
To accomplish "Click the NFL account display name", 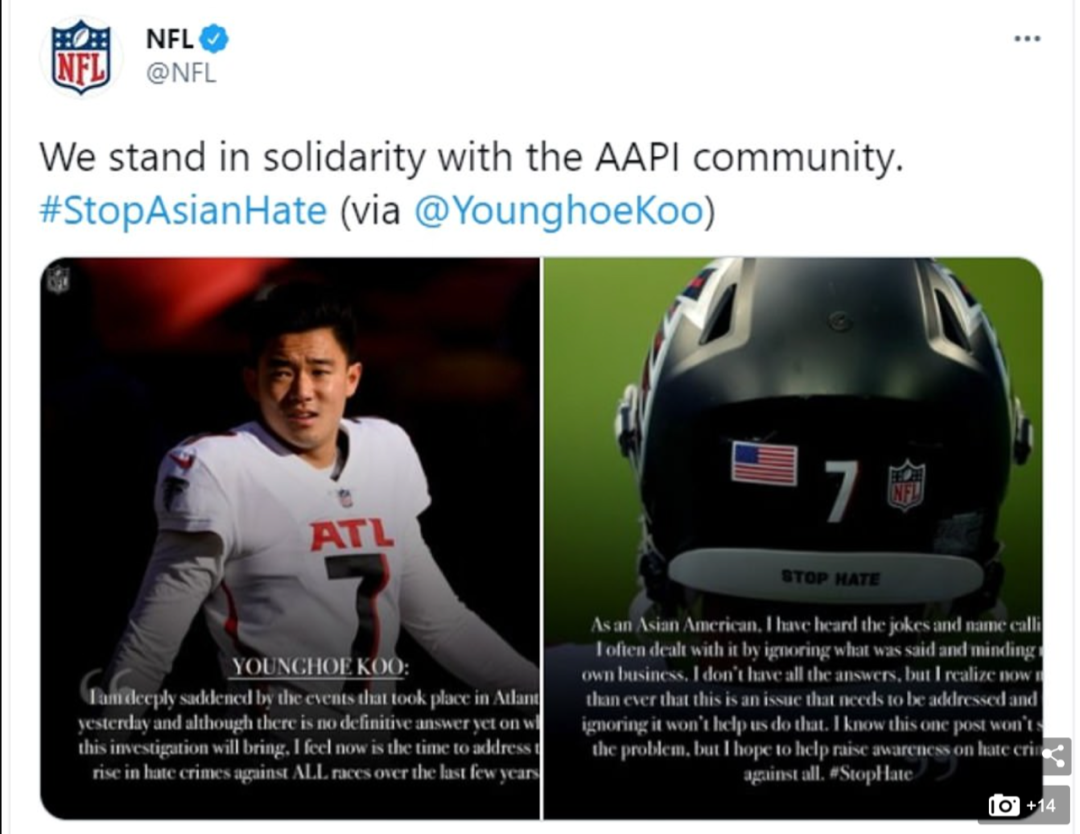I will [169, 39].
